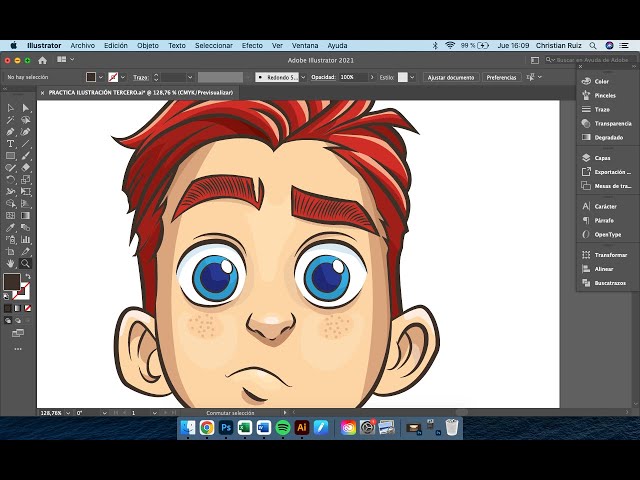640x480 pixels.
Task: Open the zoom level dropdown in status bar
Action: point(68,413)
